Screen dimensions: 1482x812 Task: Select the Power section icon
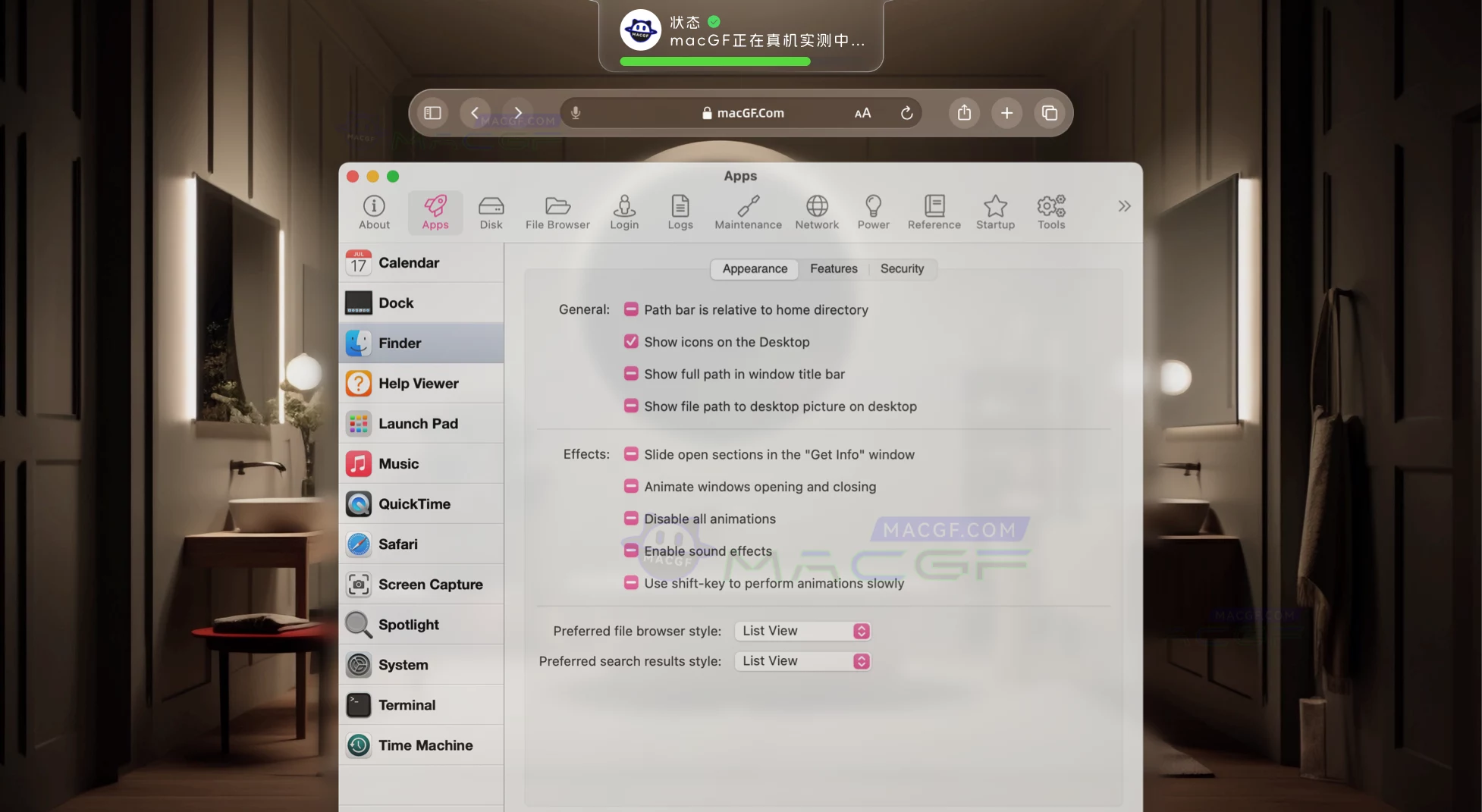[x=873, y=212]
